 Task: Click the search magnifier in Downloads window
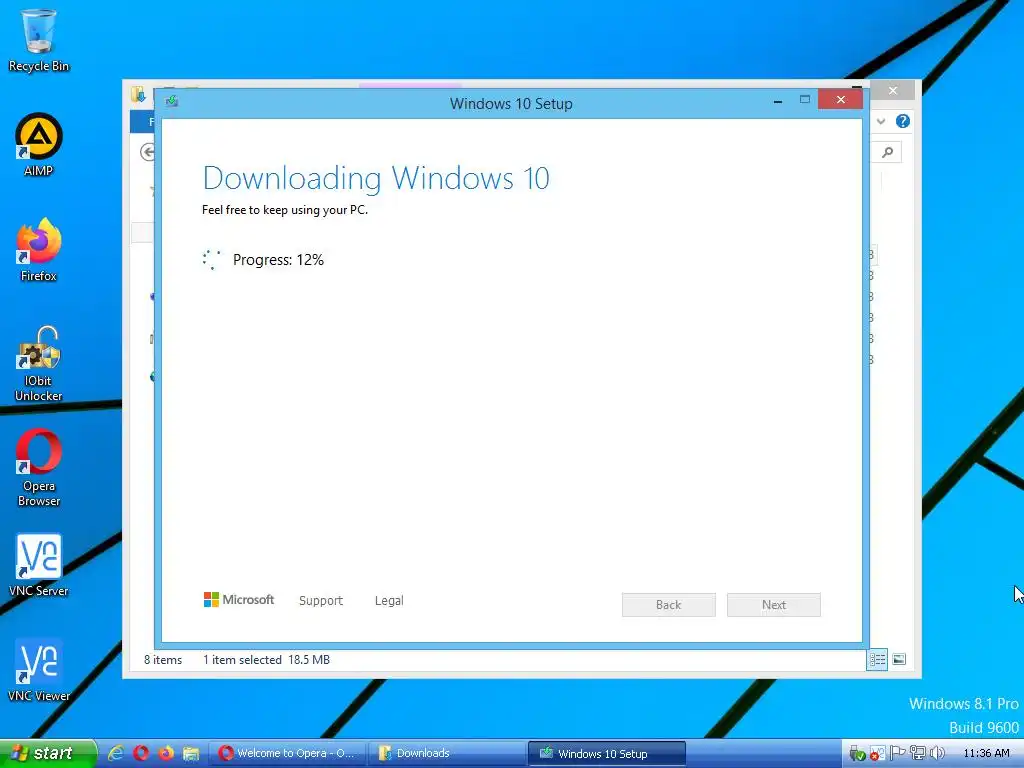887,152
